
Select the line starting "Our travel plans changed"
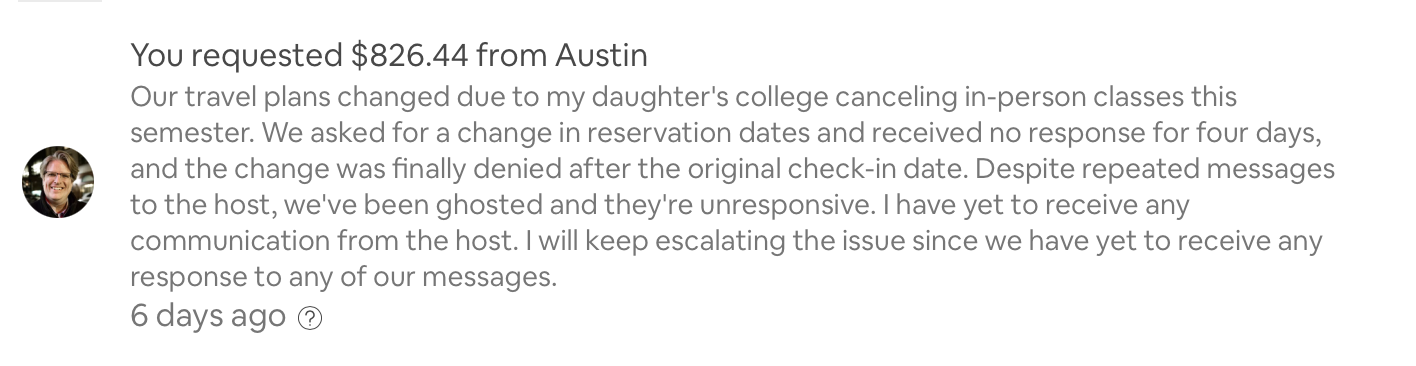(683, 98)
